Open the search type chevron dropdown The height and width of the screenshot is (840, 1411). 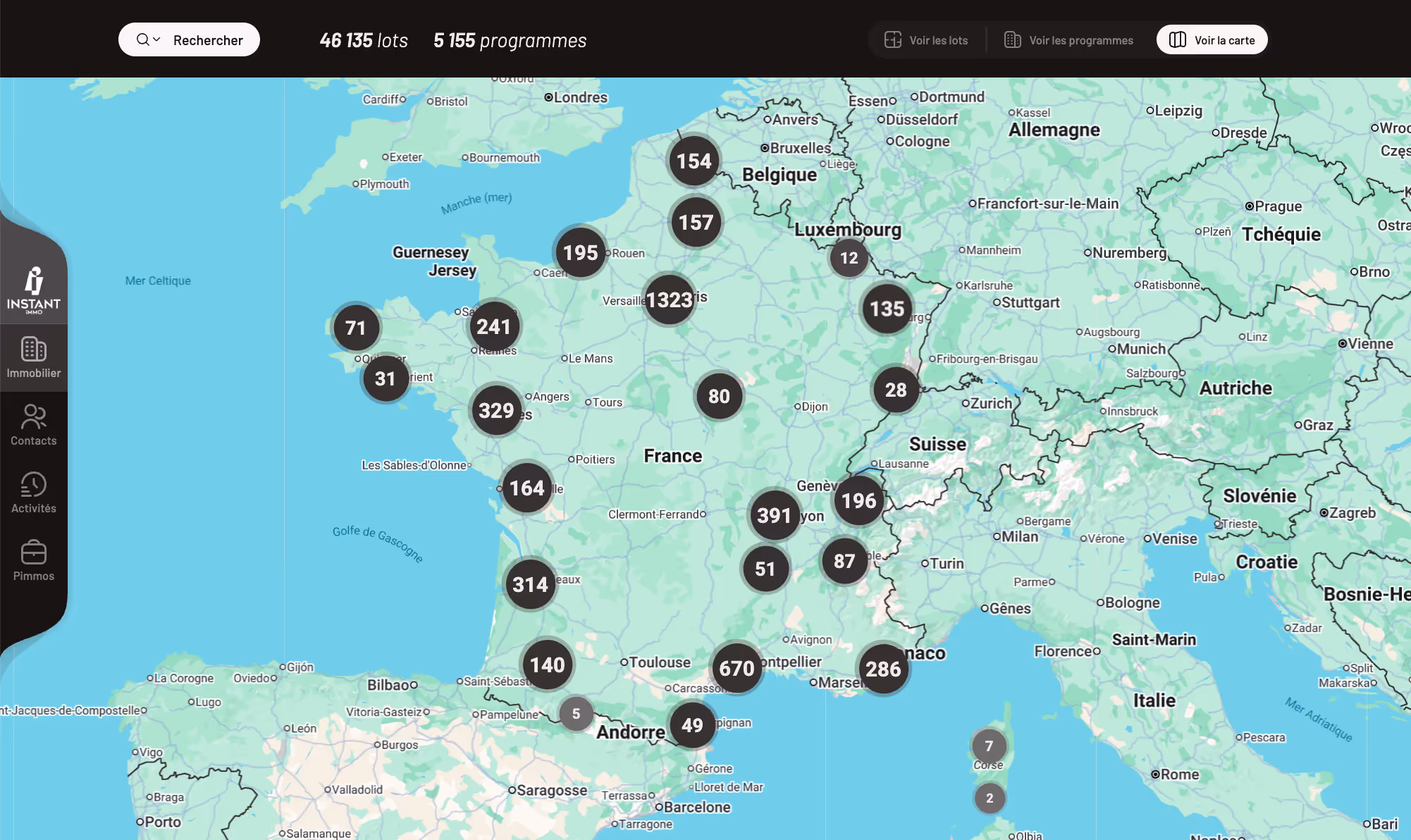[156, 39]
